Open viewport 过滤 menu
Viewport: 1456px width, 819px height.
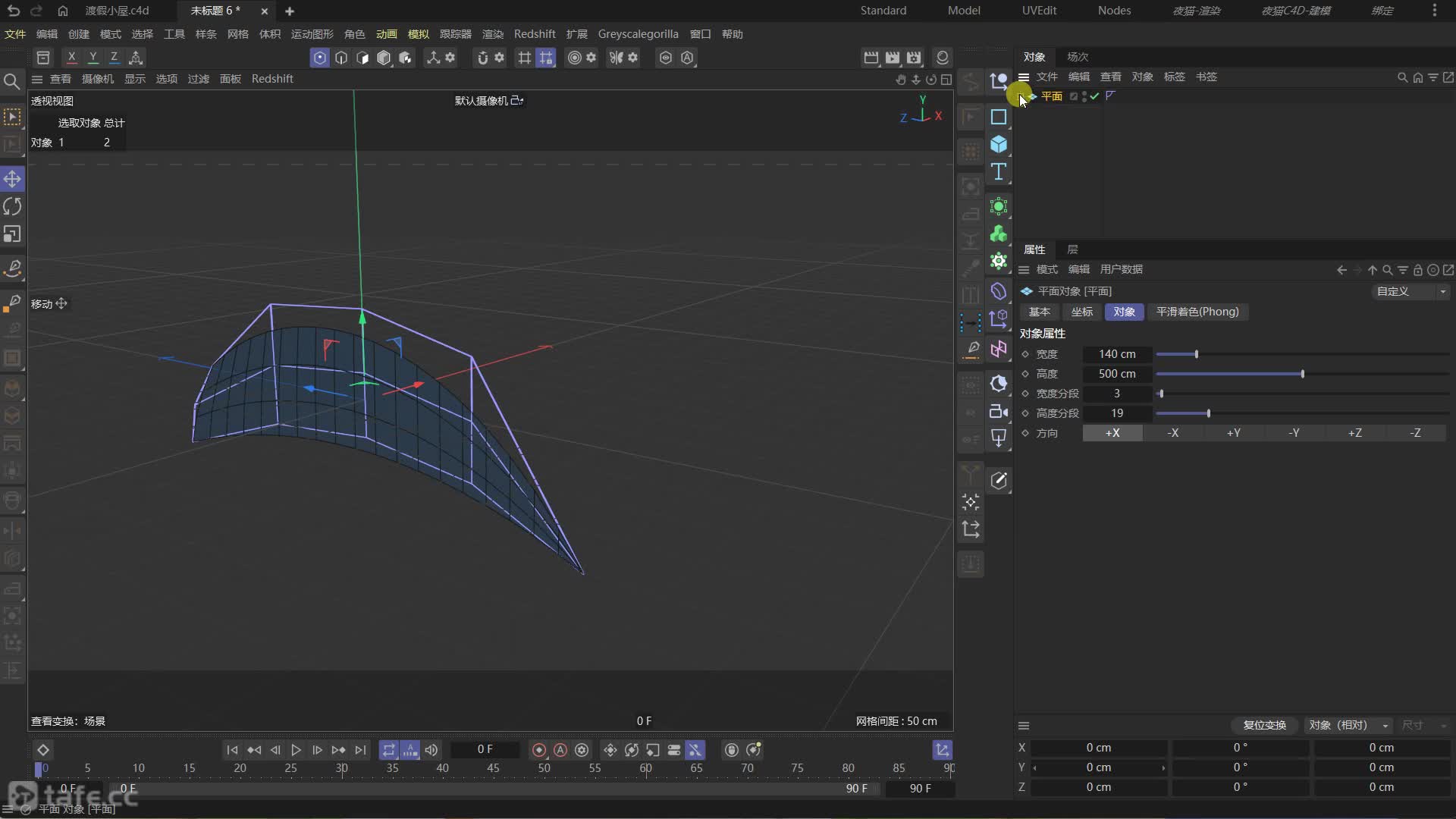pos(198,79)
